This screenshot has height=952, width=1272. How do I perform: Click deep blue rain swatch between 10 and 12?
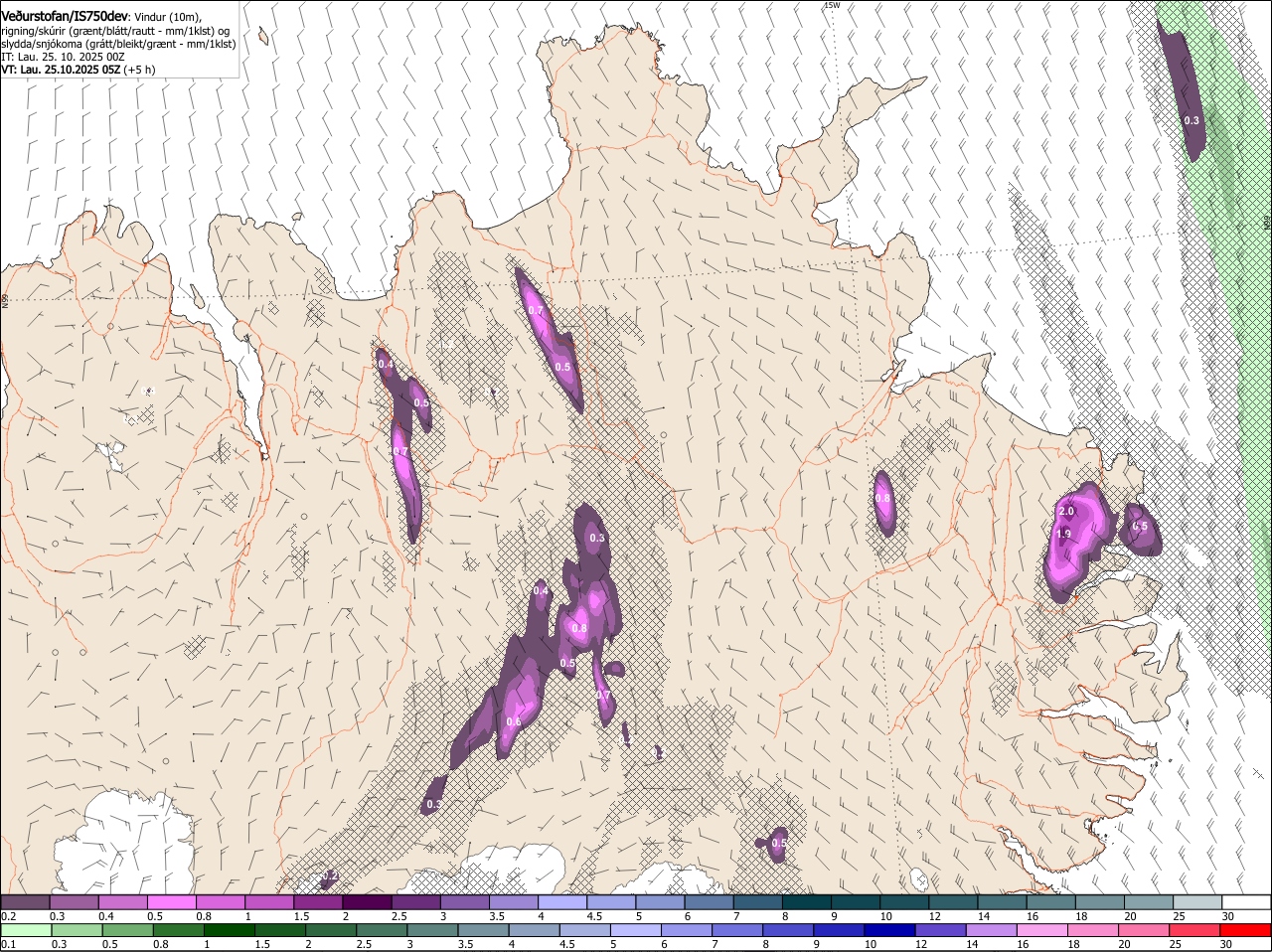point(889,930)
